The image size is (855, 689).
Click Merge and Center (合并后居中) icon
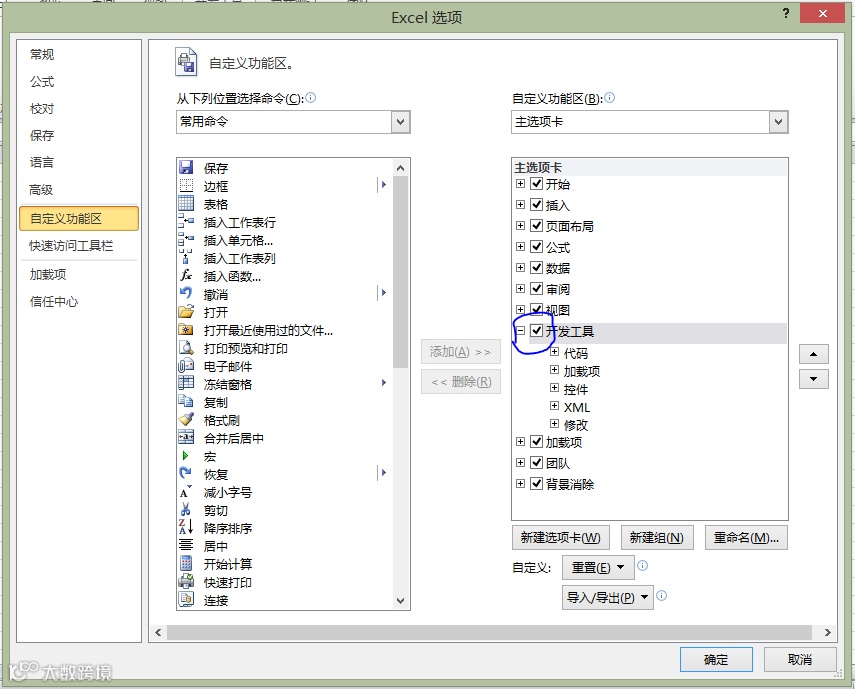(x=186, y=437)
